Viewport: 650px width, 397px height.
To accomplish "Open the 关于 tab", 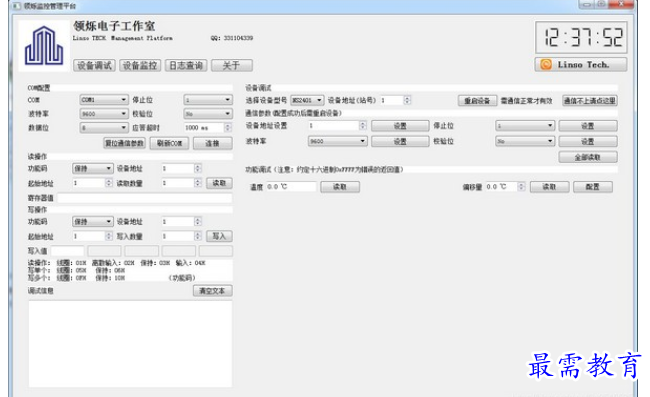I will pos(232,65).
